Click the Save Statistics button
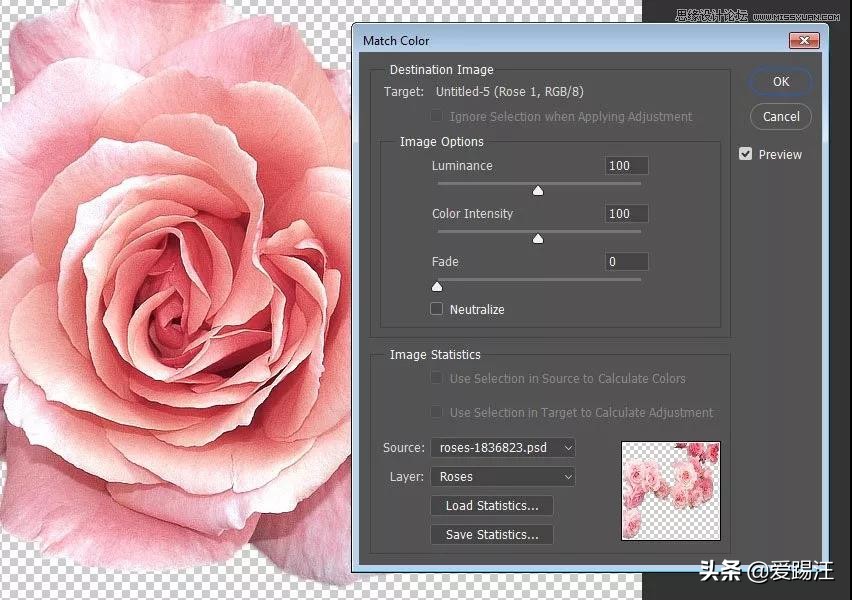Image resolution: width=852 pixels, height=600 pixels. [491, 535]
